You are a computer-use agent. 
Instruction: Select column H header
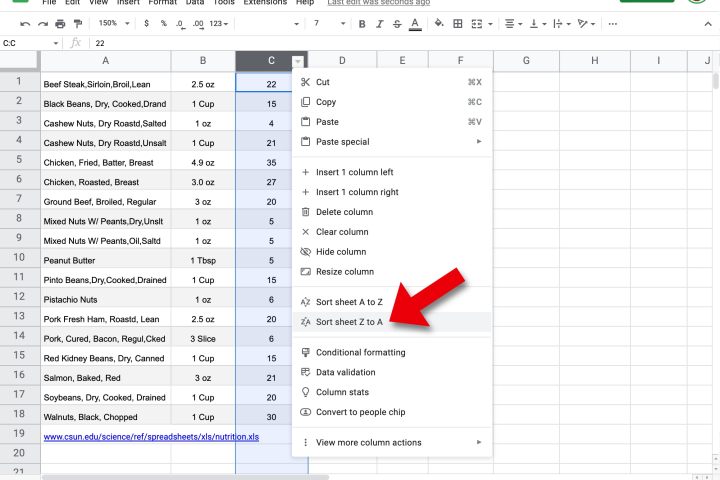595,61
